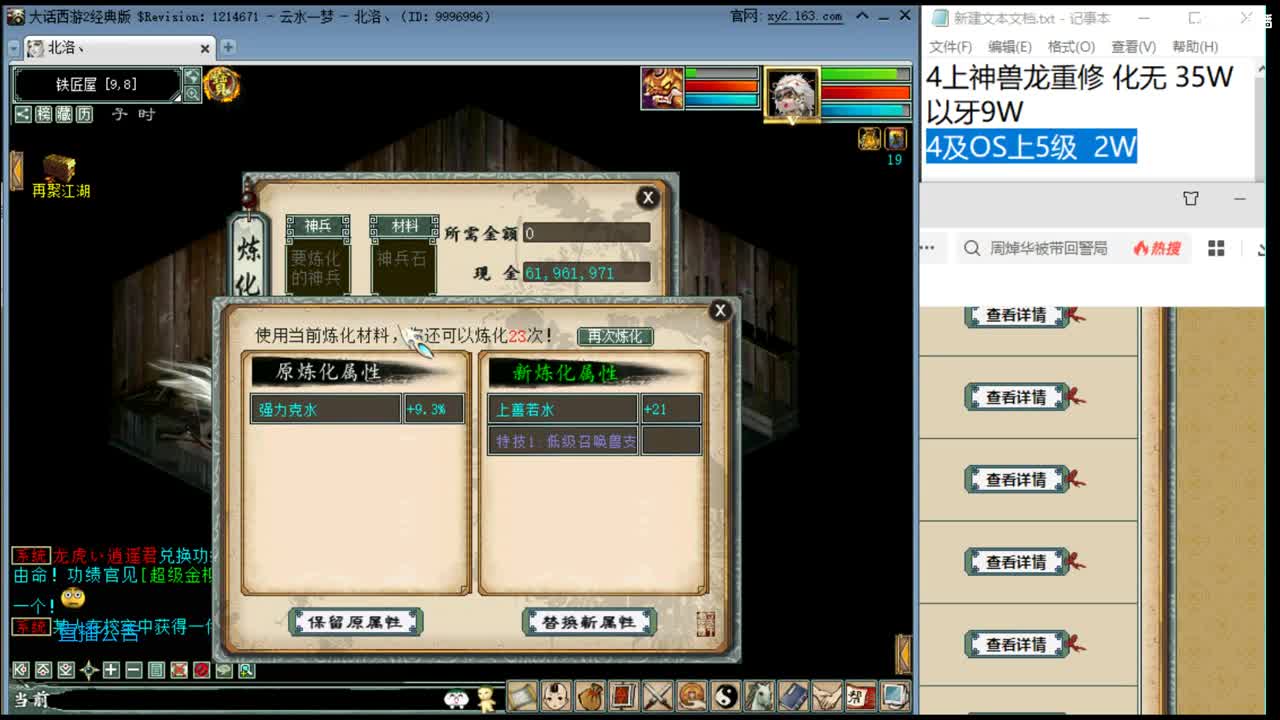1280x720 pixels.
Task: Switch to the 北洛、 game tab
Action: [x=118, y=47]
